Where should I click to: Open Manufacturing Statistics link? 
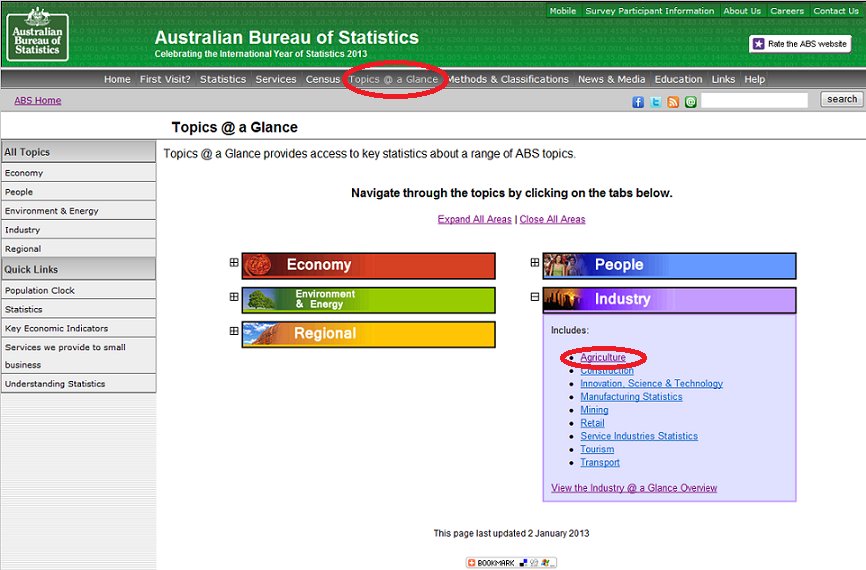(x=631, y=397)
